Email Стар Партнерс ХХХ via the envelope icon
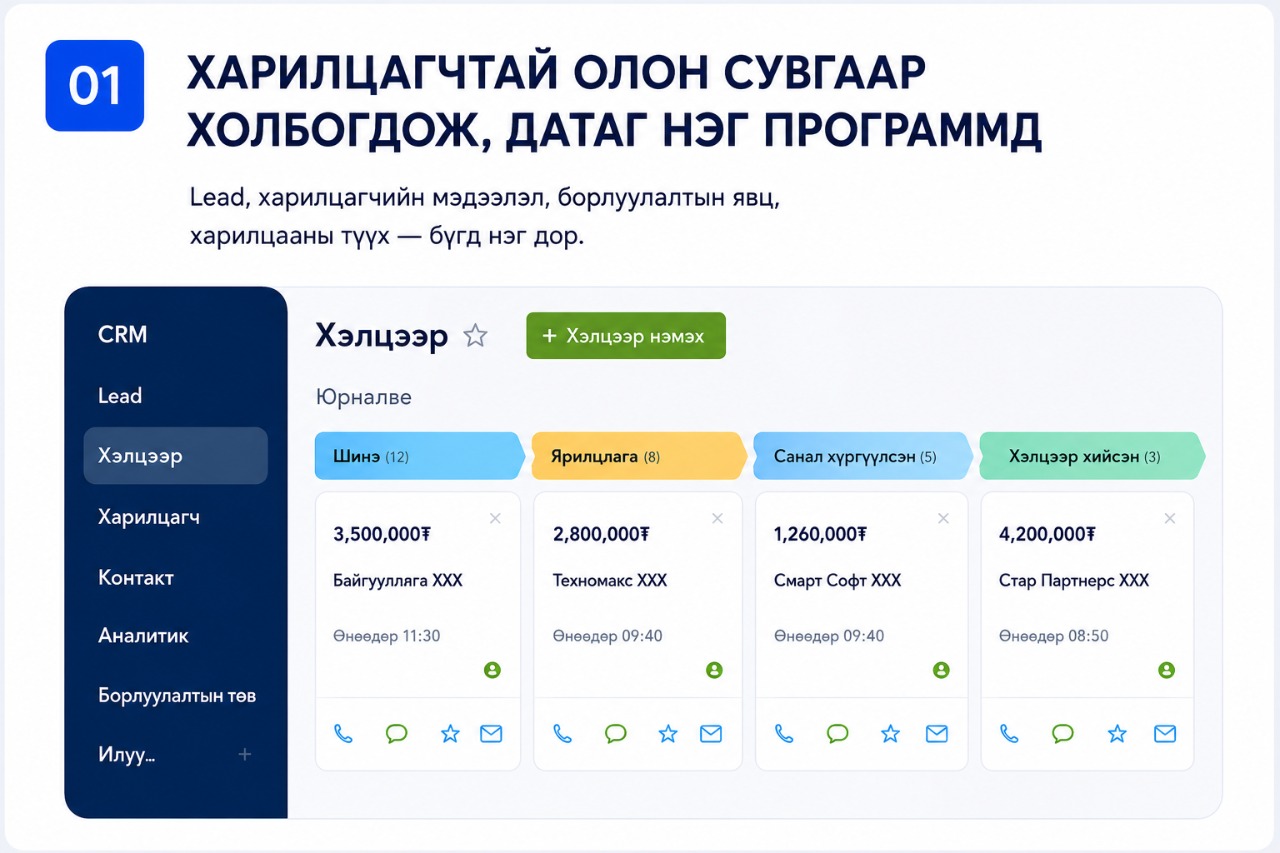 click(1165, 734)
